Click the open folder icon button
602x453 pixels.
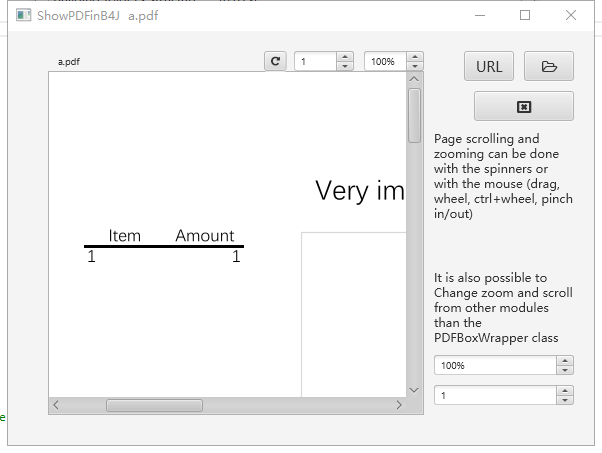[x=549, y=66]
